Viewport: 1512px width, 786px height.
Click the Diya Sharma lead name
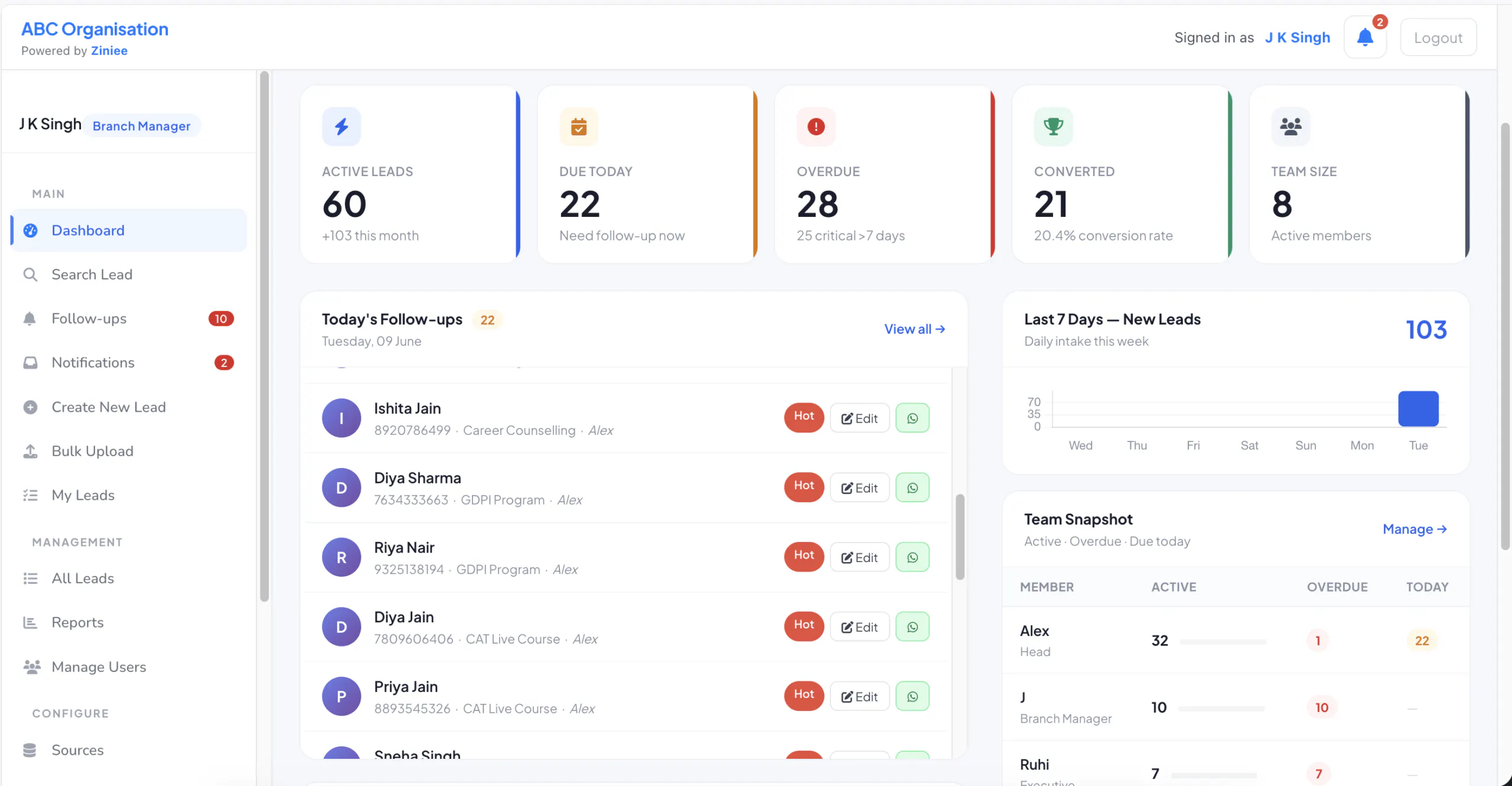pos(418,478)
